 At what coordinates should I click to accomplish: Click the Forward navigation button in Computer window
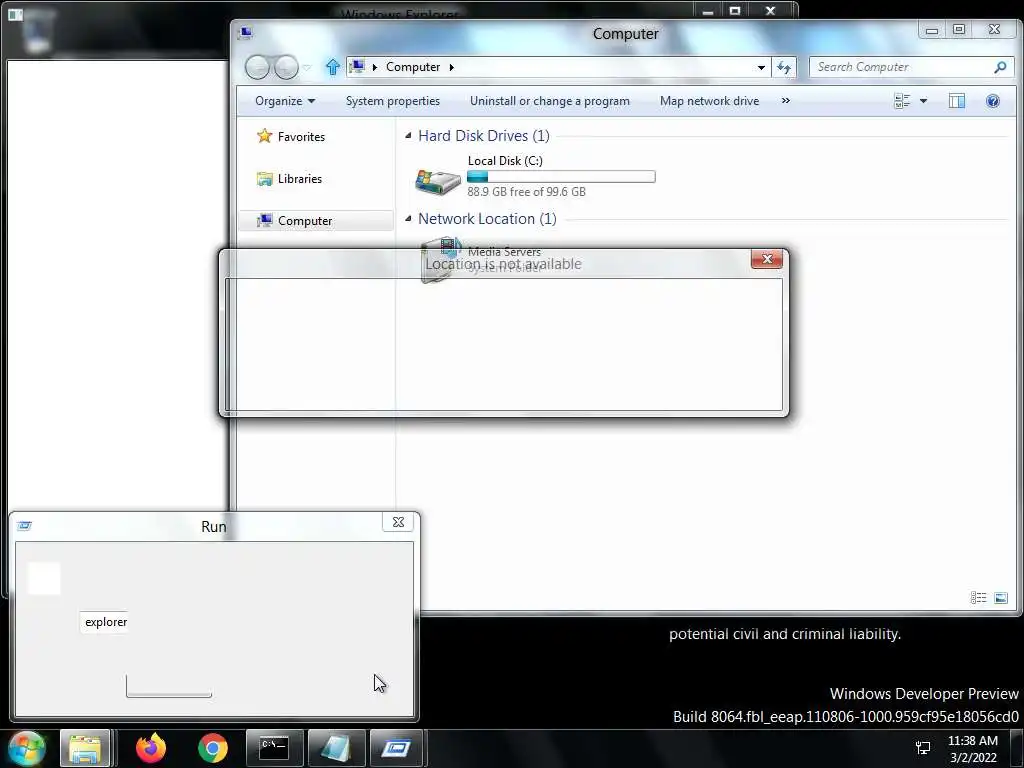tap(286, 67)
